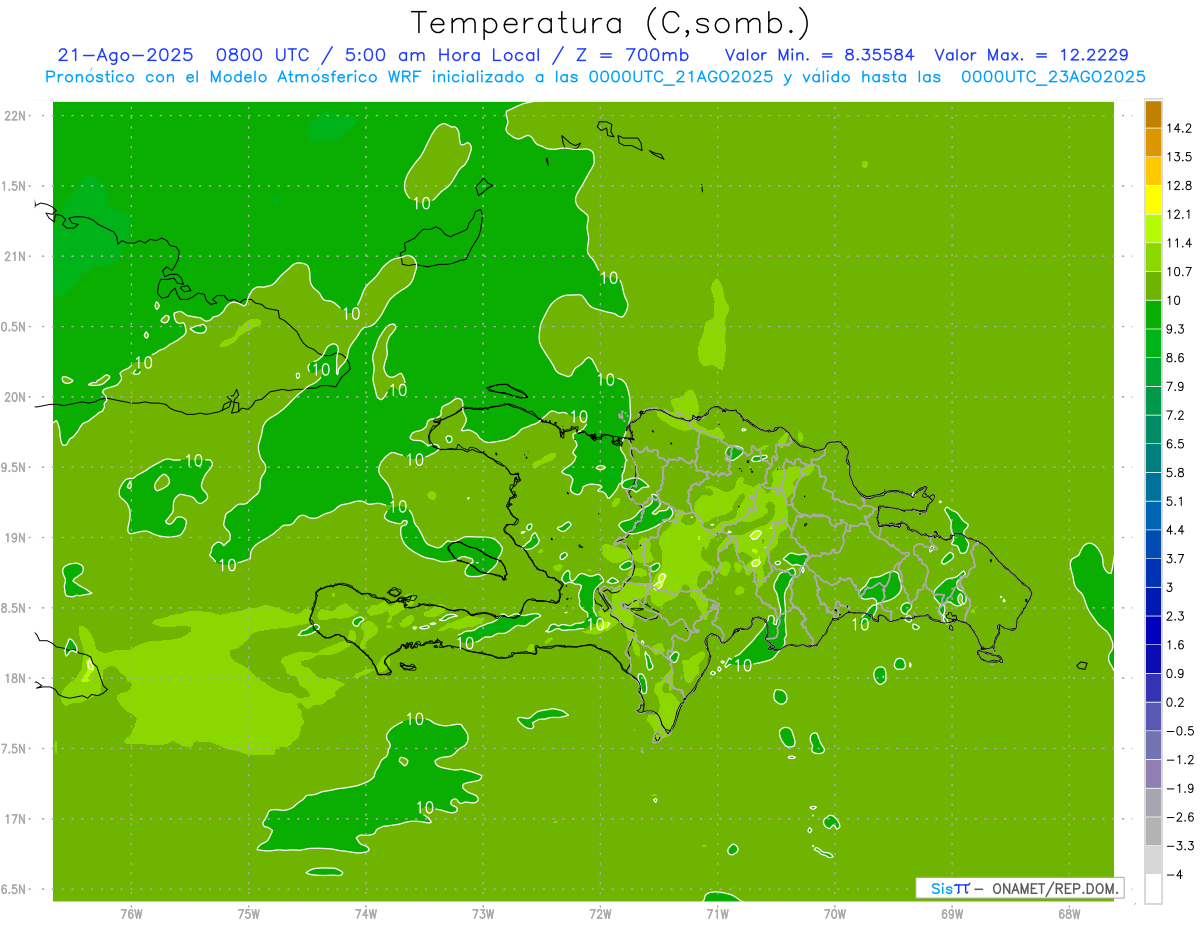Click the purple swatch between -1.2 and -1.9
1200x927 pixels.
coord(1153,774)
